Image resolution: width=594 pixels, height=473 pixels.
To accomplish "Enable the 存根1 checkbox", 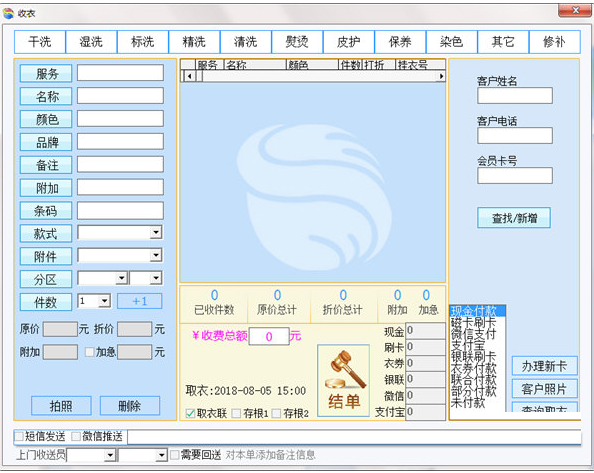I will (236, 414).
